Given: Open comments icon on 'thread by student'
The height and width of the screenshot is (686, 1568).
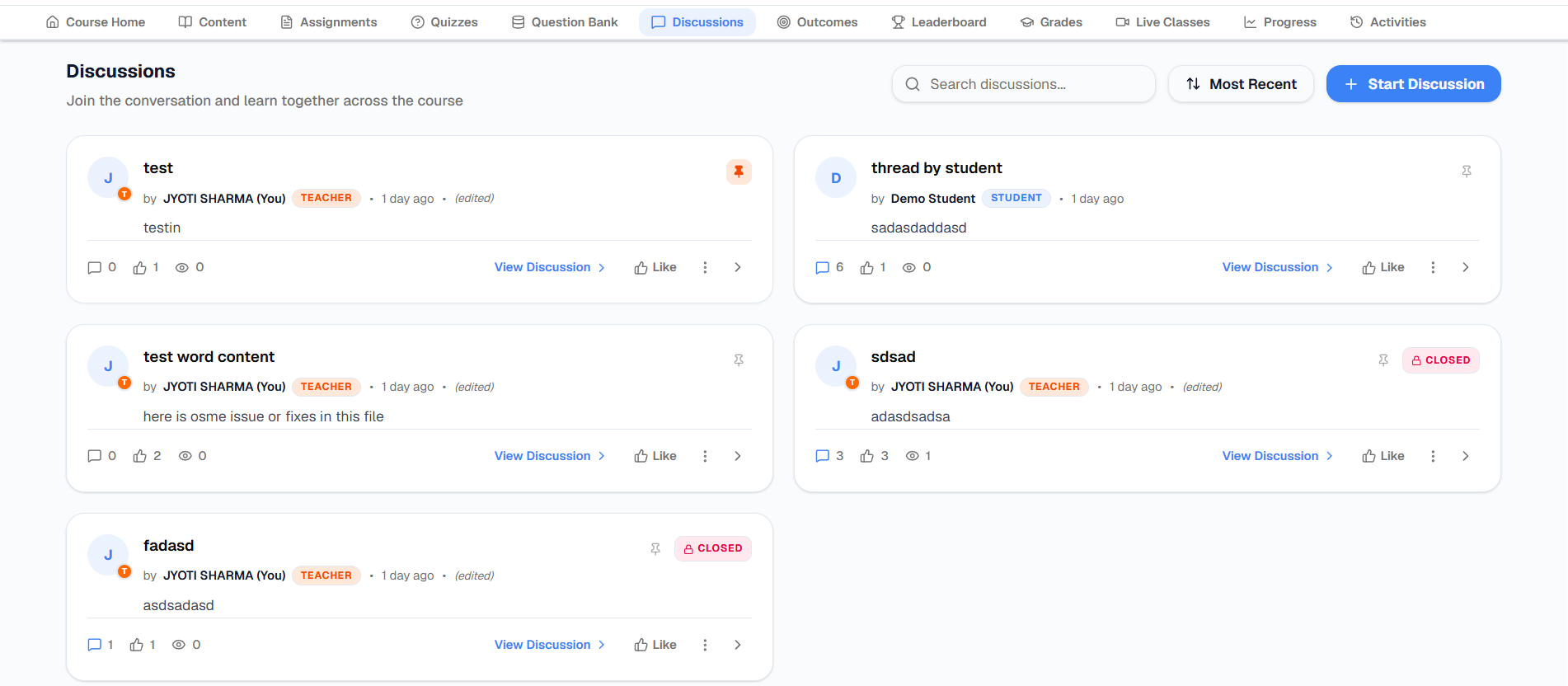Looking at the screenshot, I should point(822,267).
